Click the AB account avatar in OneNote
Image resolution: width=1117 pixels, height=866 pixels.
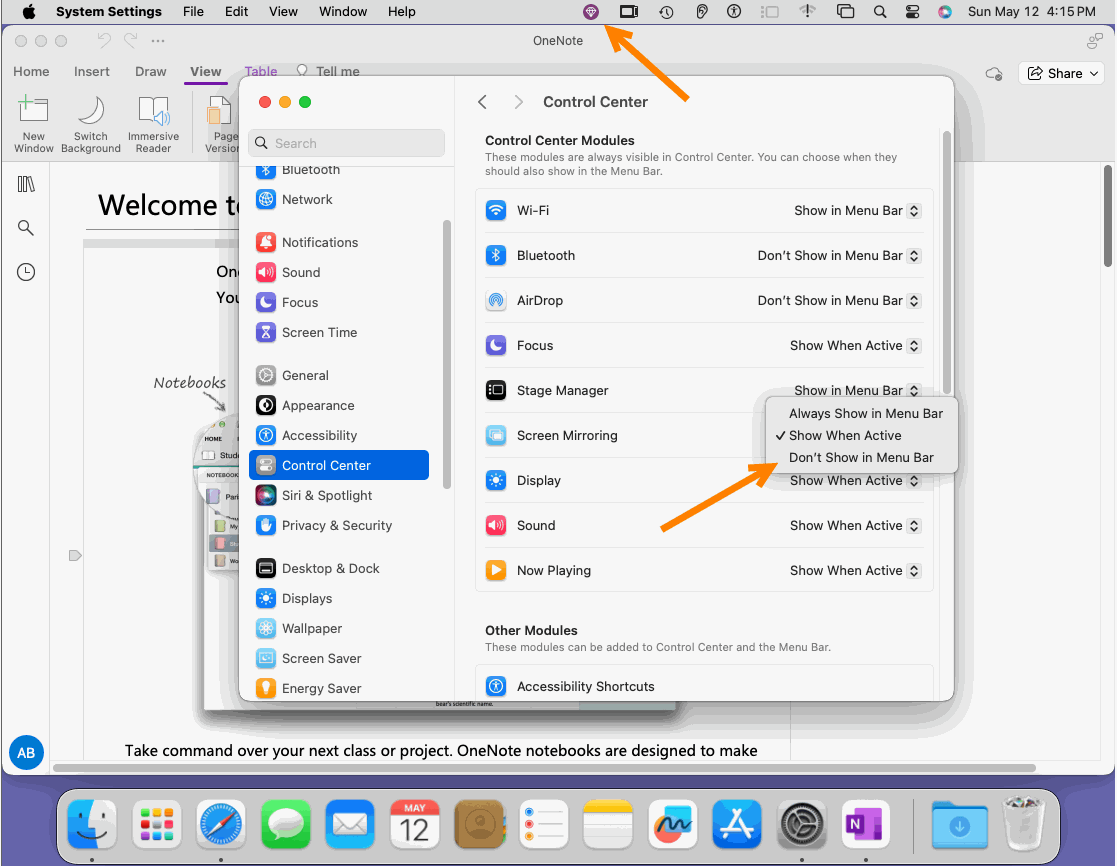(26, 753)
